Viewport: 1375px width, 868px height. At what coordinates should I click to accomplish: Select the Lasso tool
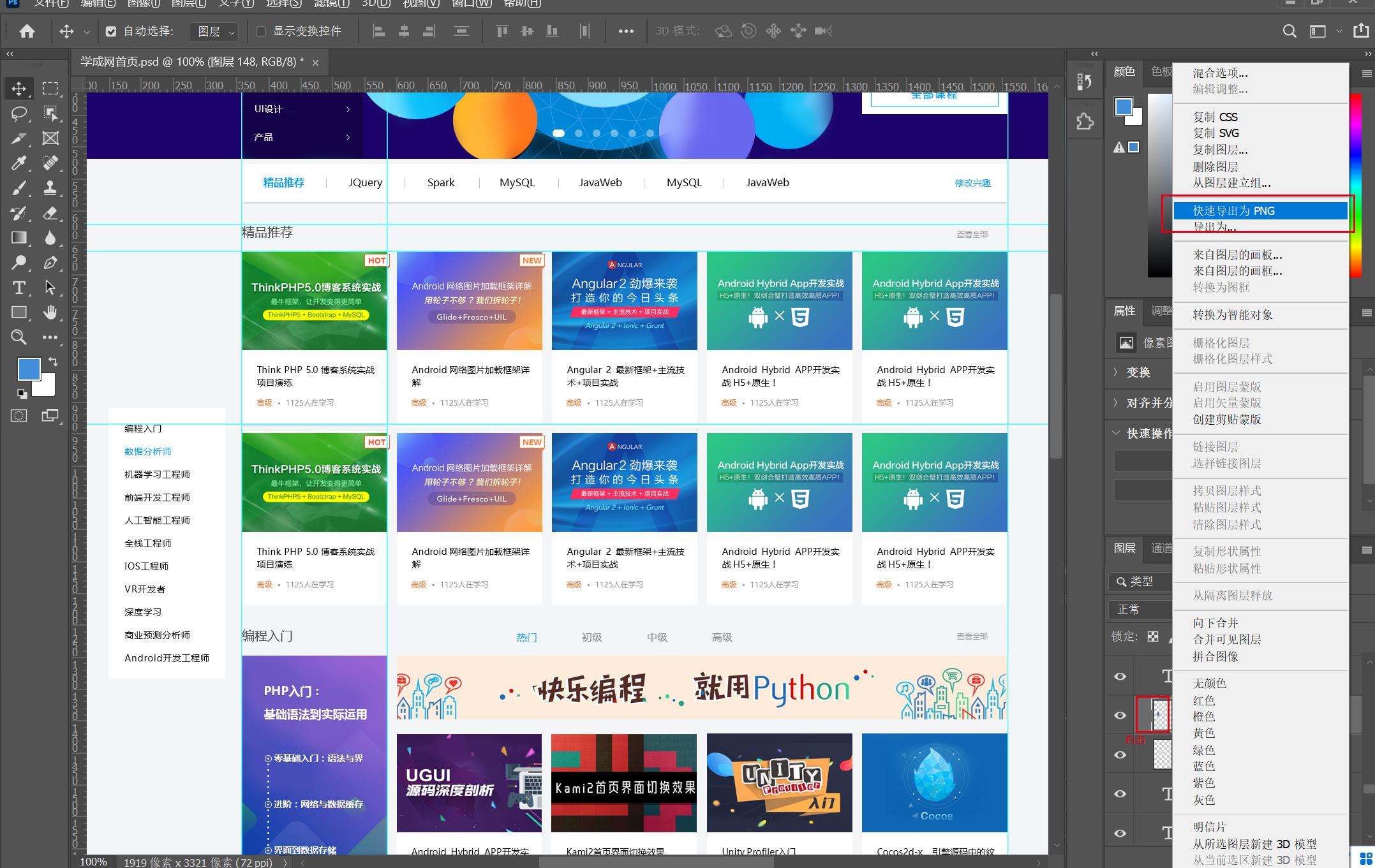tap(19, 114)
